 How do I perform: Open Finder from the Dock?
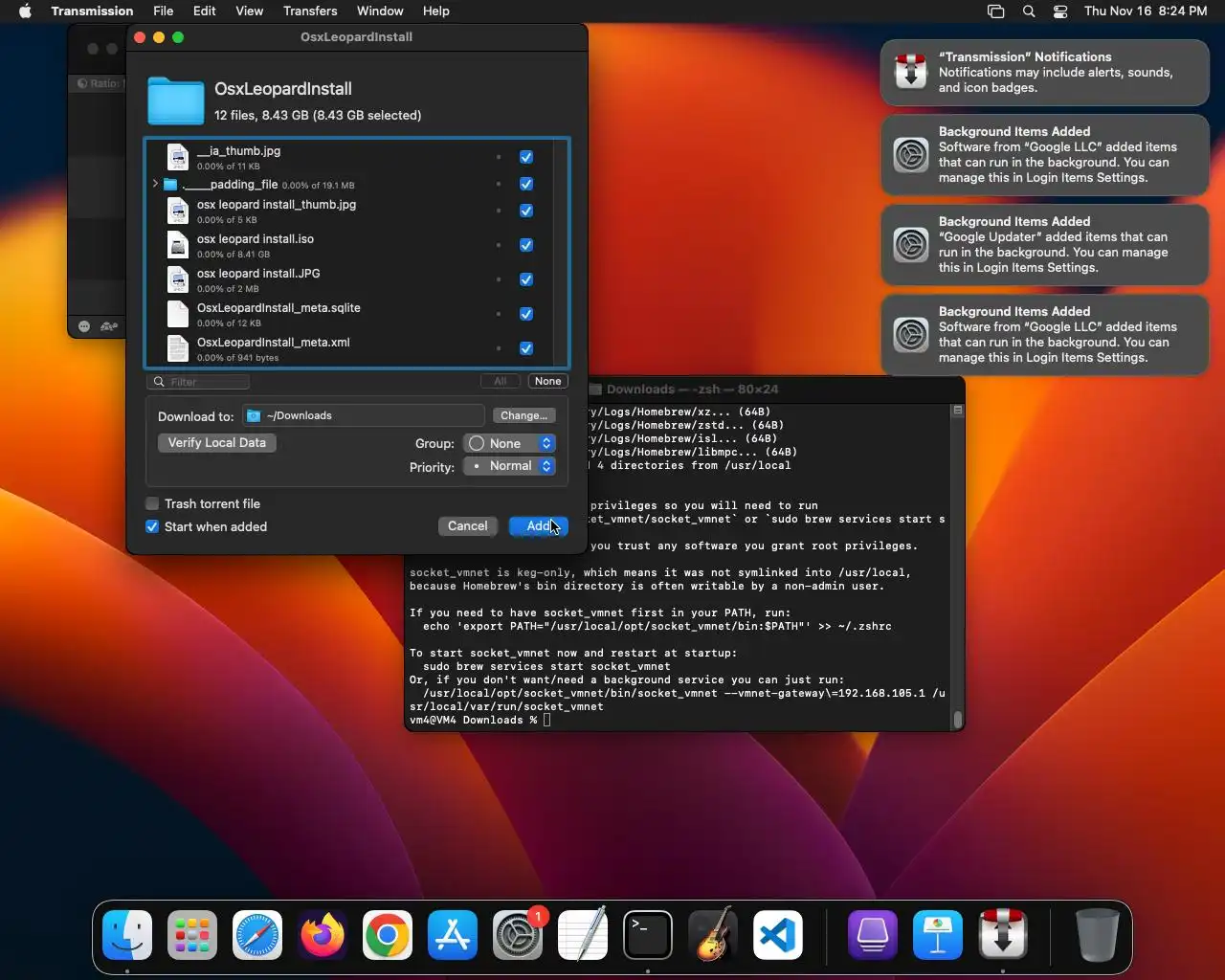click(127, 935)
